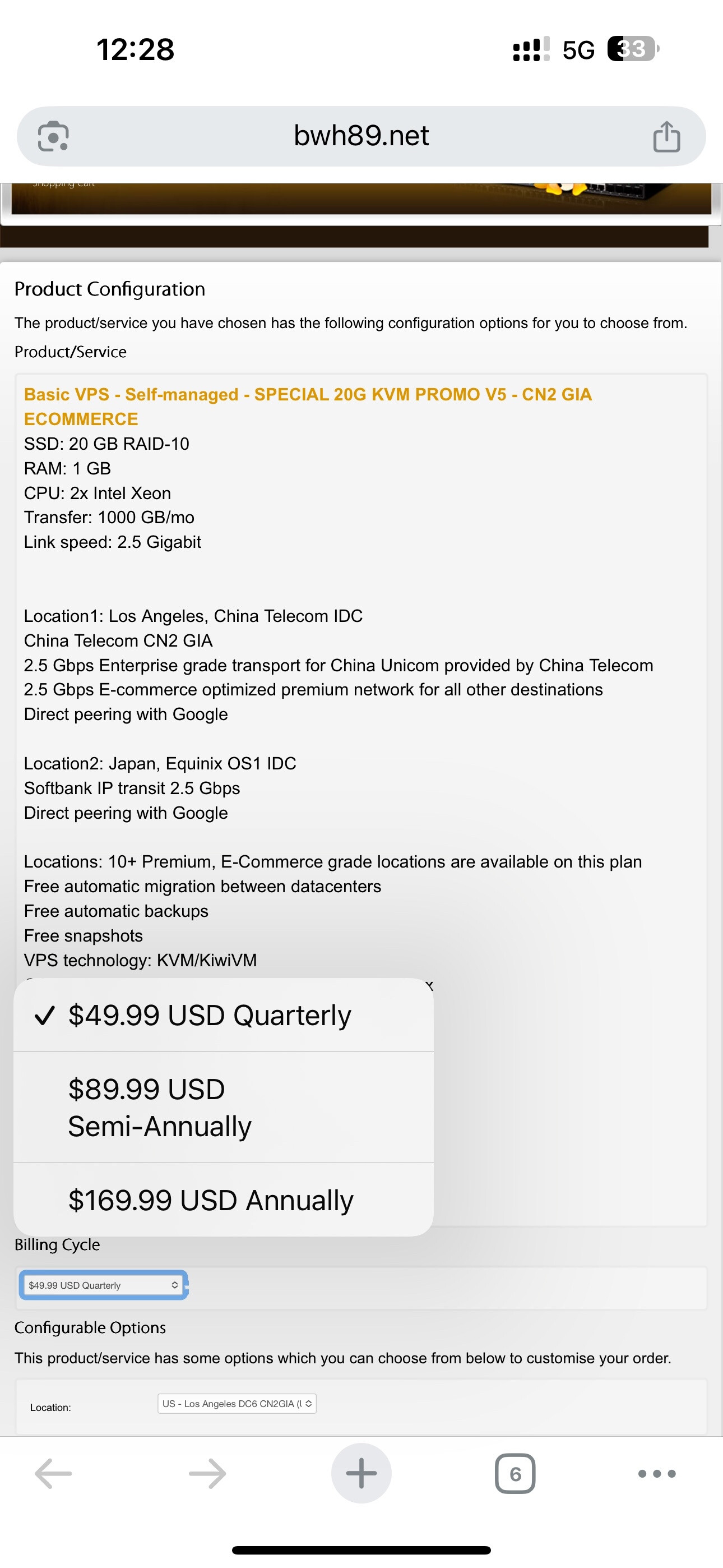Go forward with the right arrow

click(207, 1474)
